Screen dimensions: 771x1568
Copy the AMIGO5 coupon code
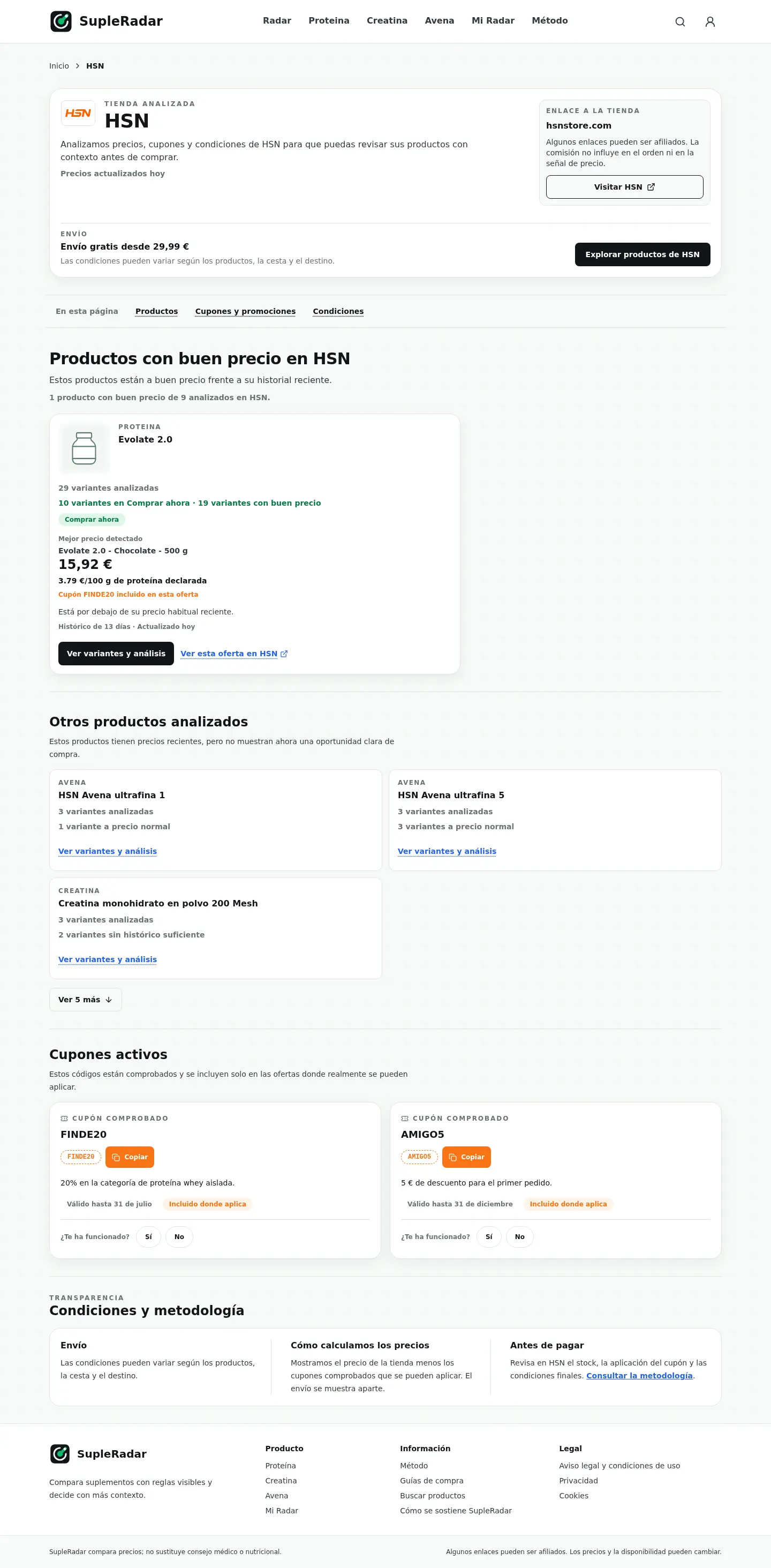point(466,1157)
